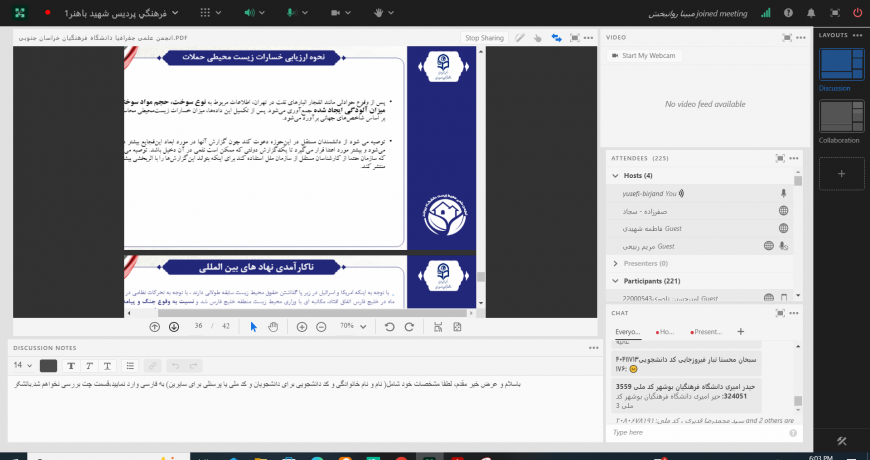
Task: Go to next page with down arrow
Action: (x=174, y=327)
